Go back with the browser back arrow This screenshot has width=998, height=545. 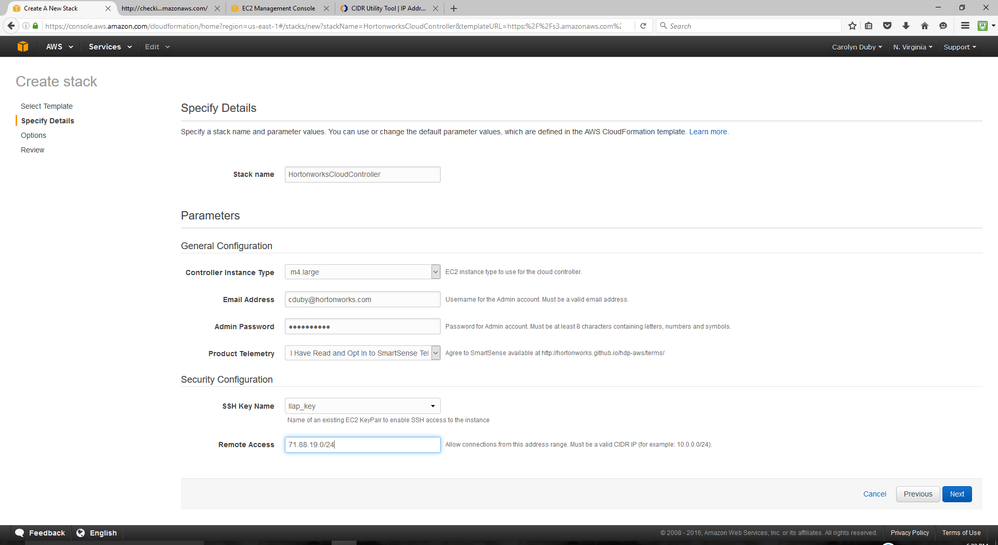tap(11, 26)
